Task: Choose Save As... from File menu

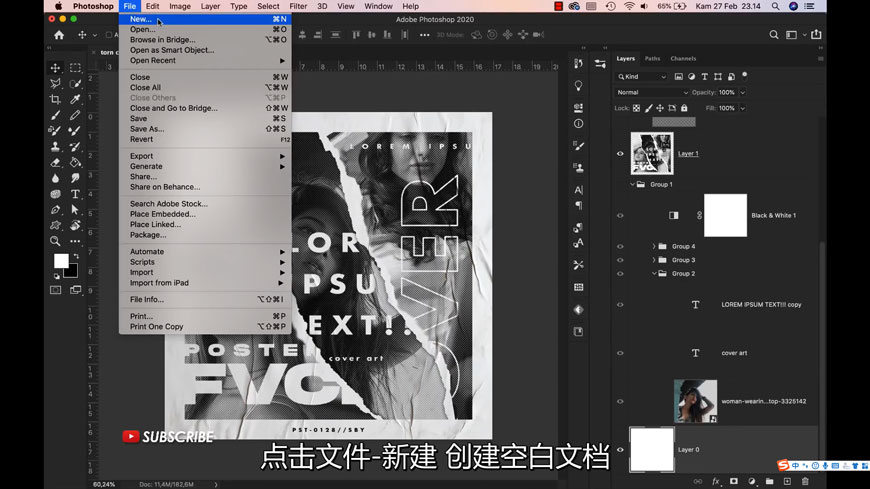Action: 147,129
